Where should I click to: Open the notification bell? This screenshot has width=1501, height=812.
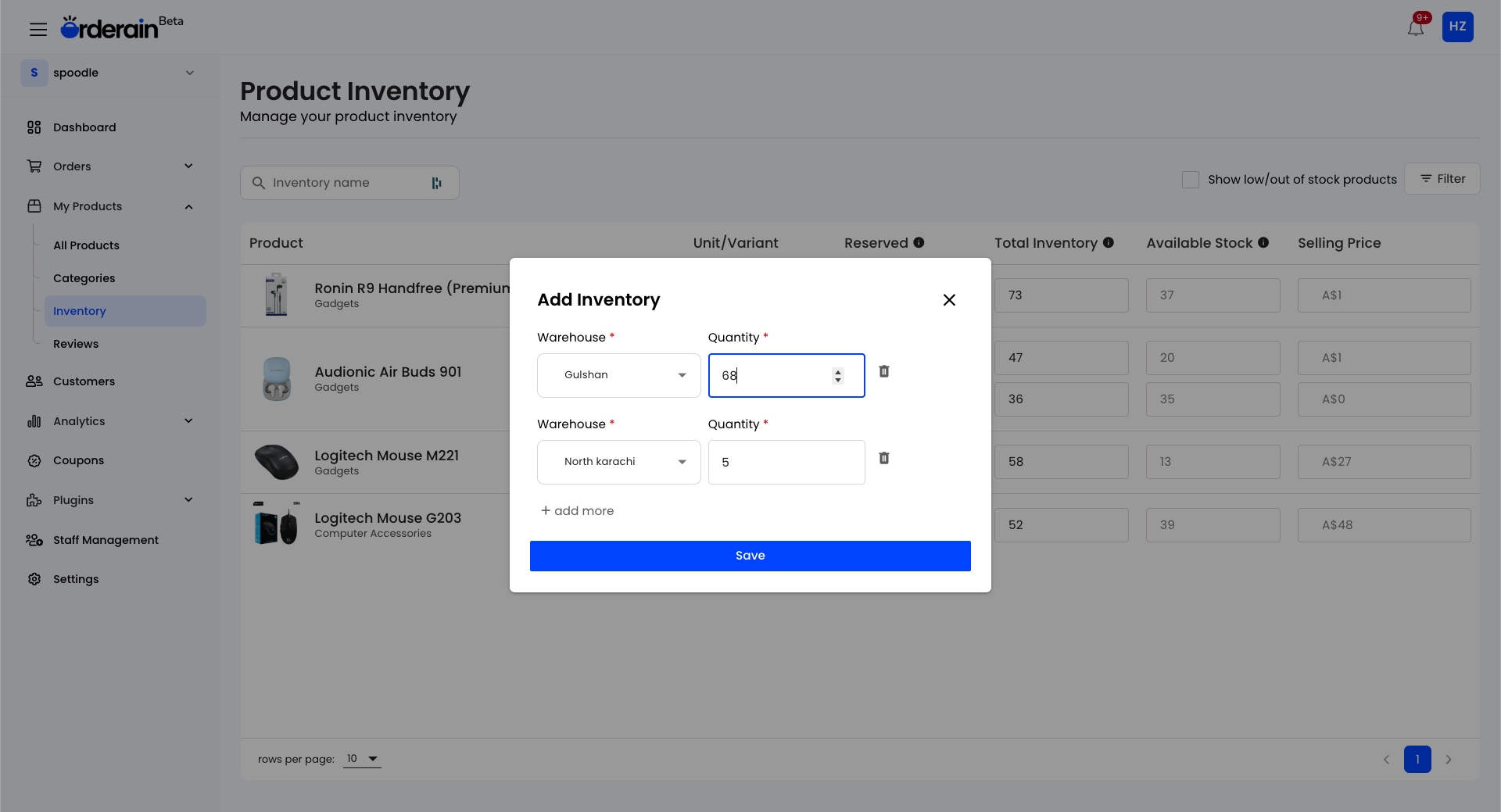pyautogui.click(x=1416, y=26)
